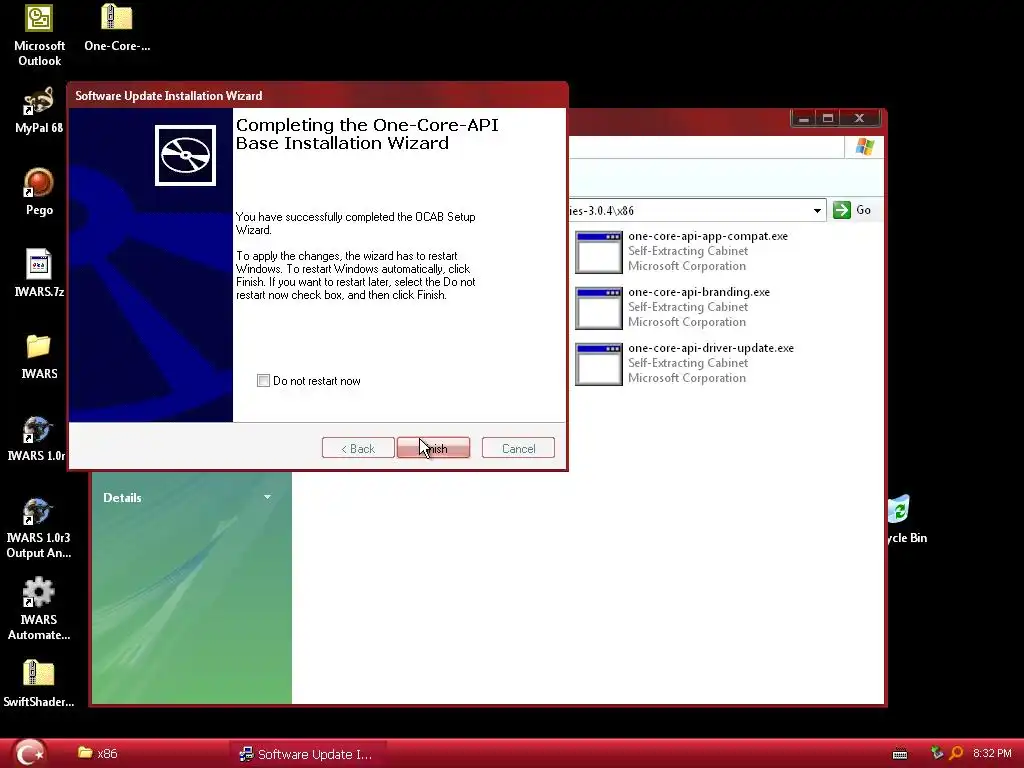1024x768 pixels.
Task: Click the network tray icon
Action: (936, 753)
